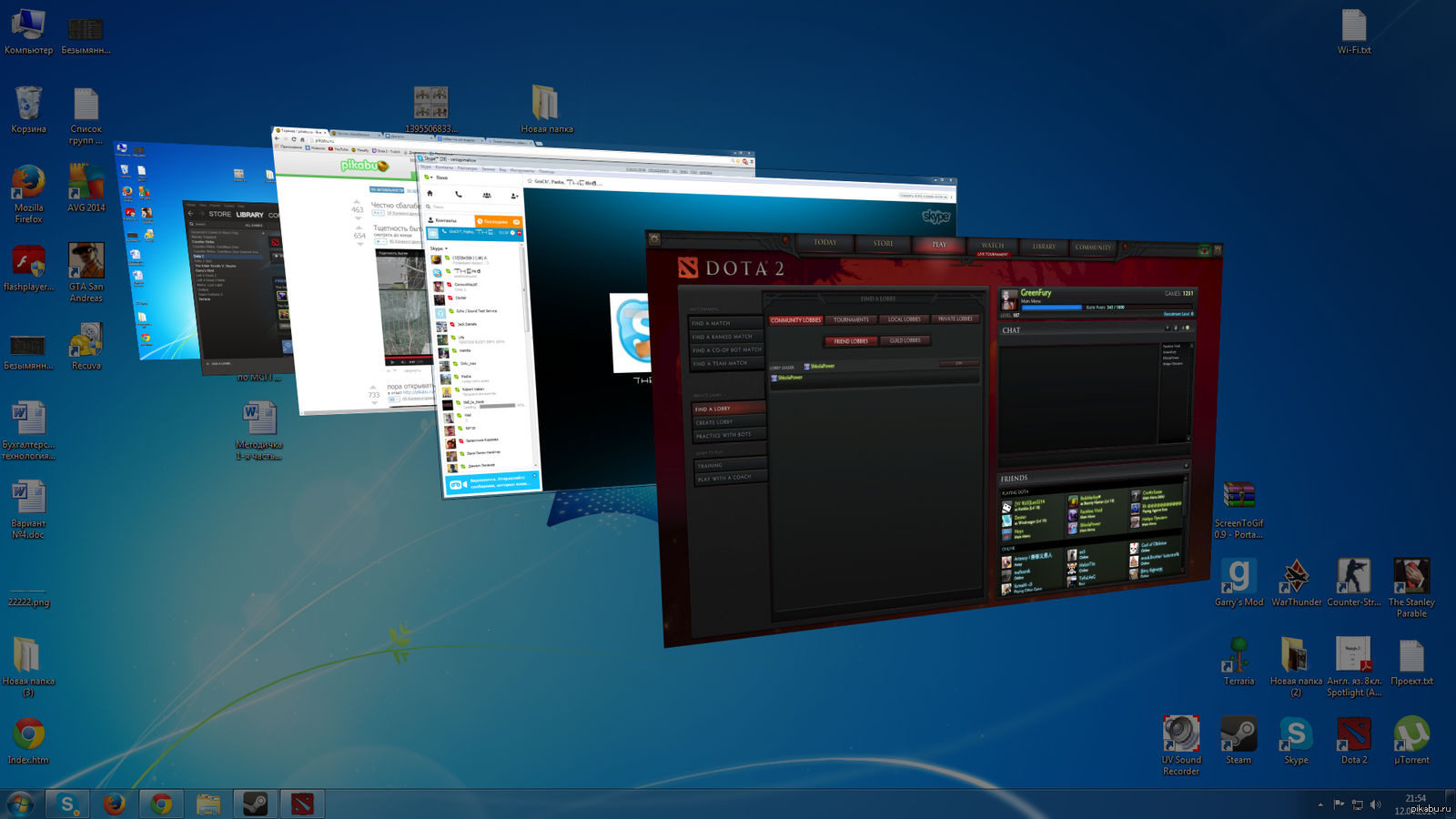The height and width of the screenshot is (819, 1456).
Task: Open the Корзина recycle bin icon
Action: [x=28, y=110]
